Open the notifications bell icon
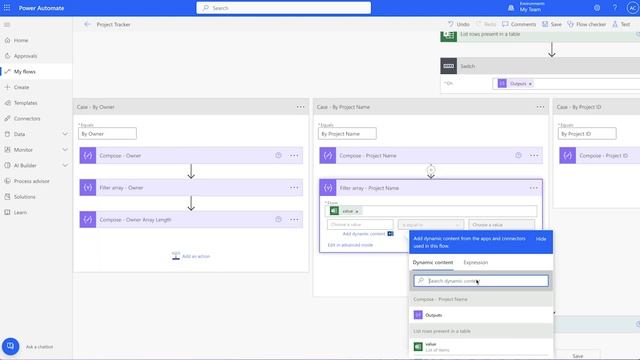 (511, 8)
